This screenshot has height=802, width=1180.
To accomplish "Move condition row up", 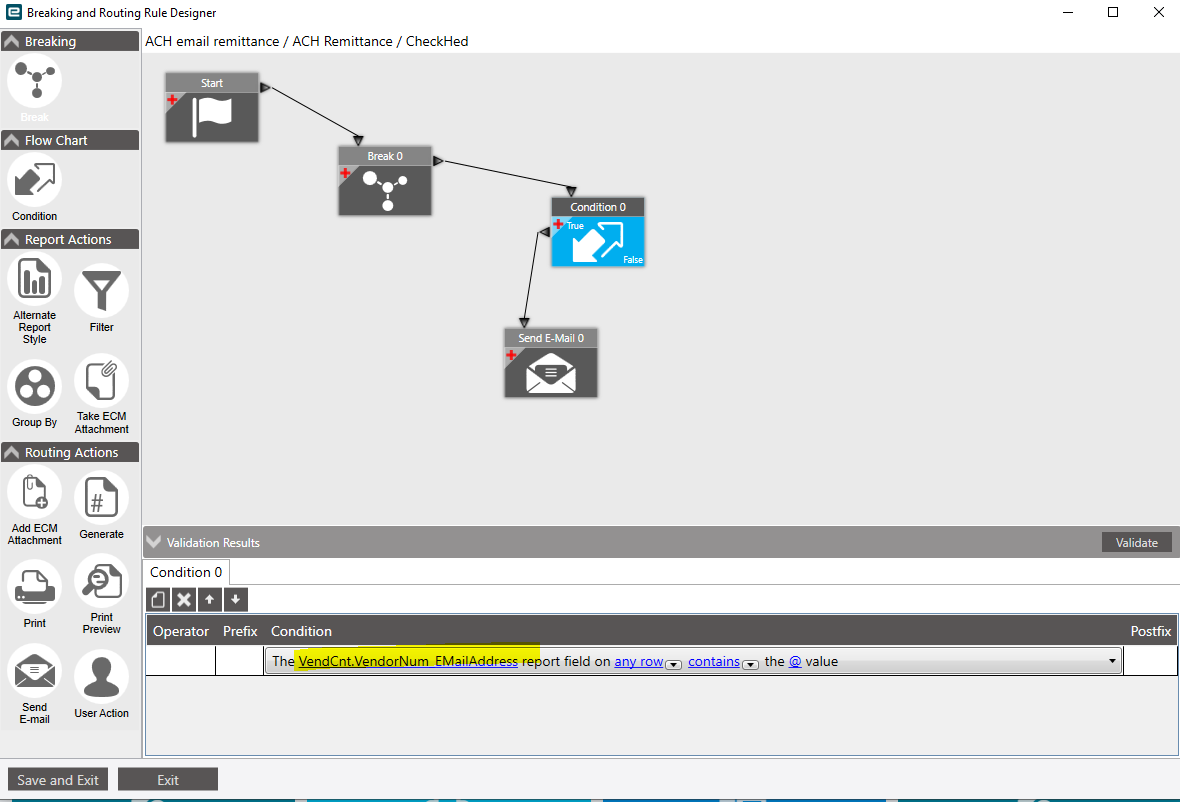I will [x=210, y=600].
